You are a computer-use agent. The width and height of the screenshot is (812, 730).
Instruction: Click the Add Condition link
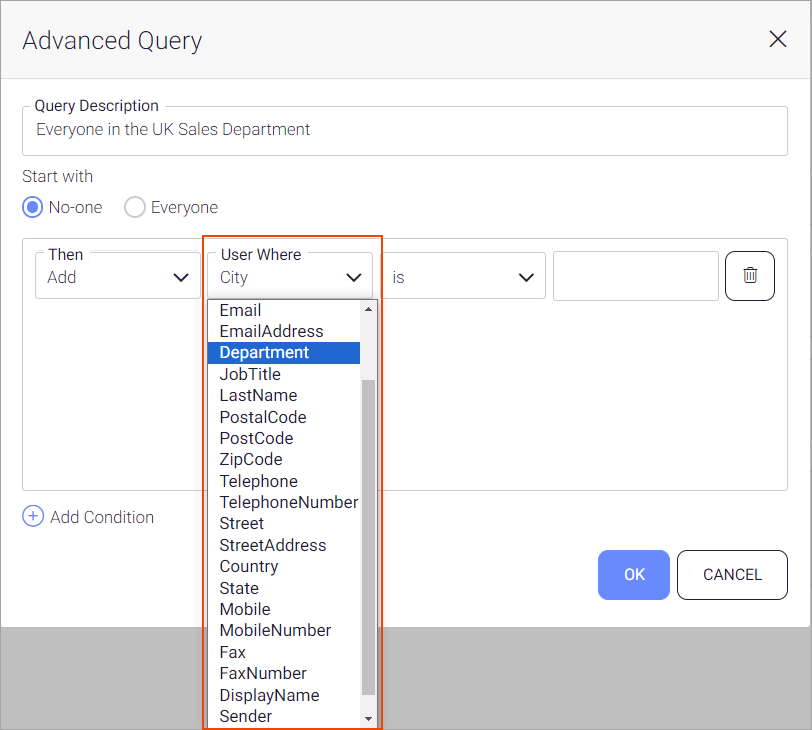pos(102,517)
